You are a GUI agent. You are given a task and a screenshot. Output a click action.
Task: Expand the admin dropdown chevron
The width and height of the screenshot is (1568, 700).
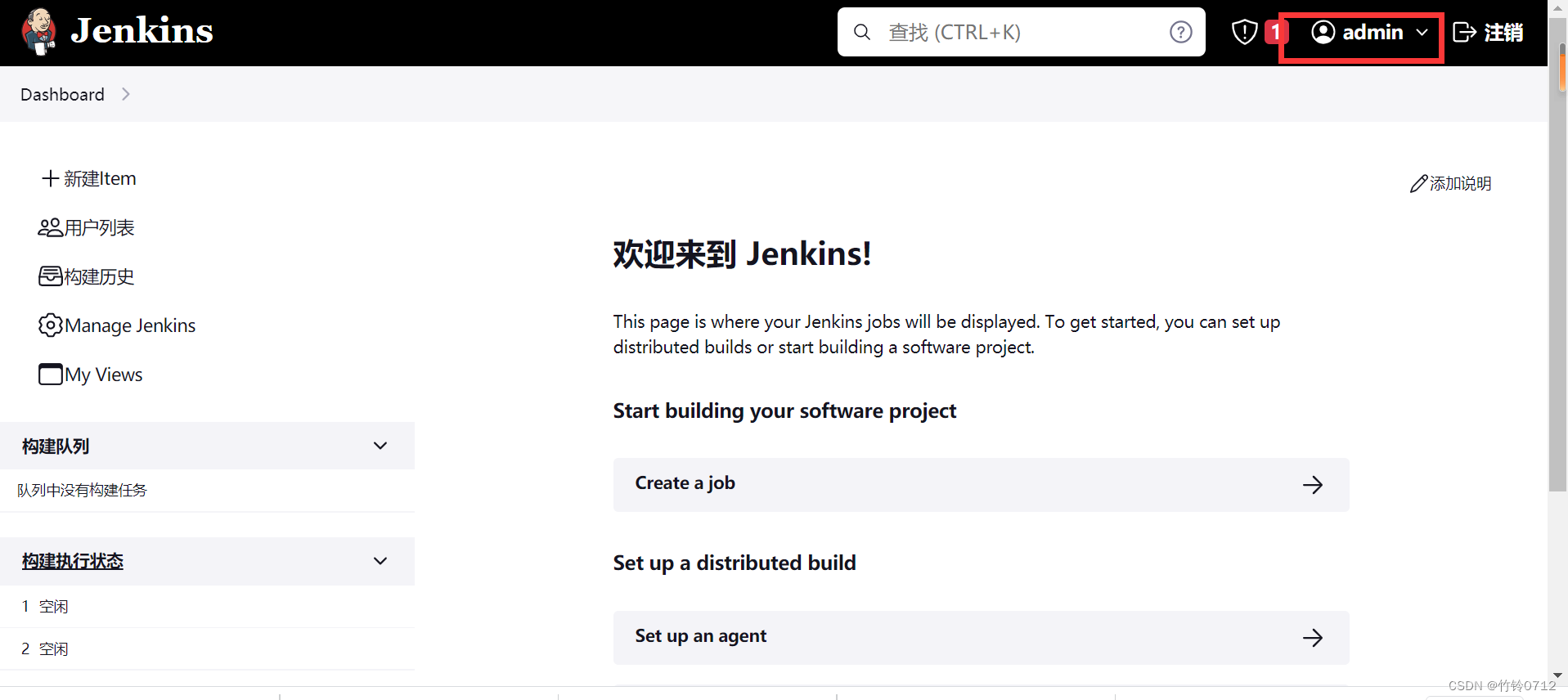(1422, 32)
